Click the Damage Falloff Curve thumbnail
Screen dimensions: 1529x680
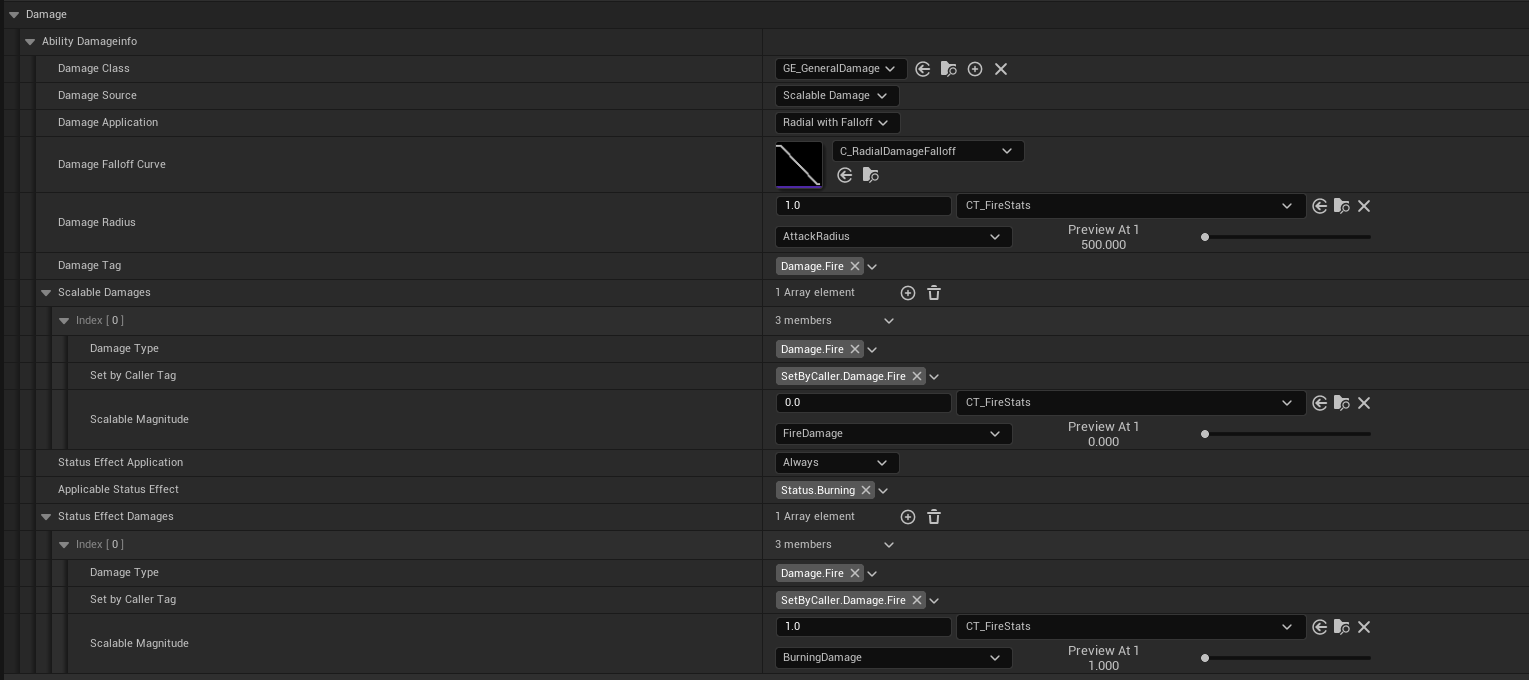[799, 165]
